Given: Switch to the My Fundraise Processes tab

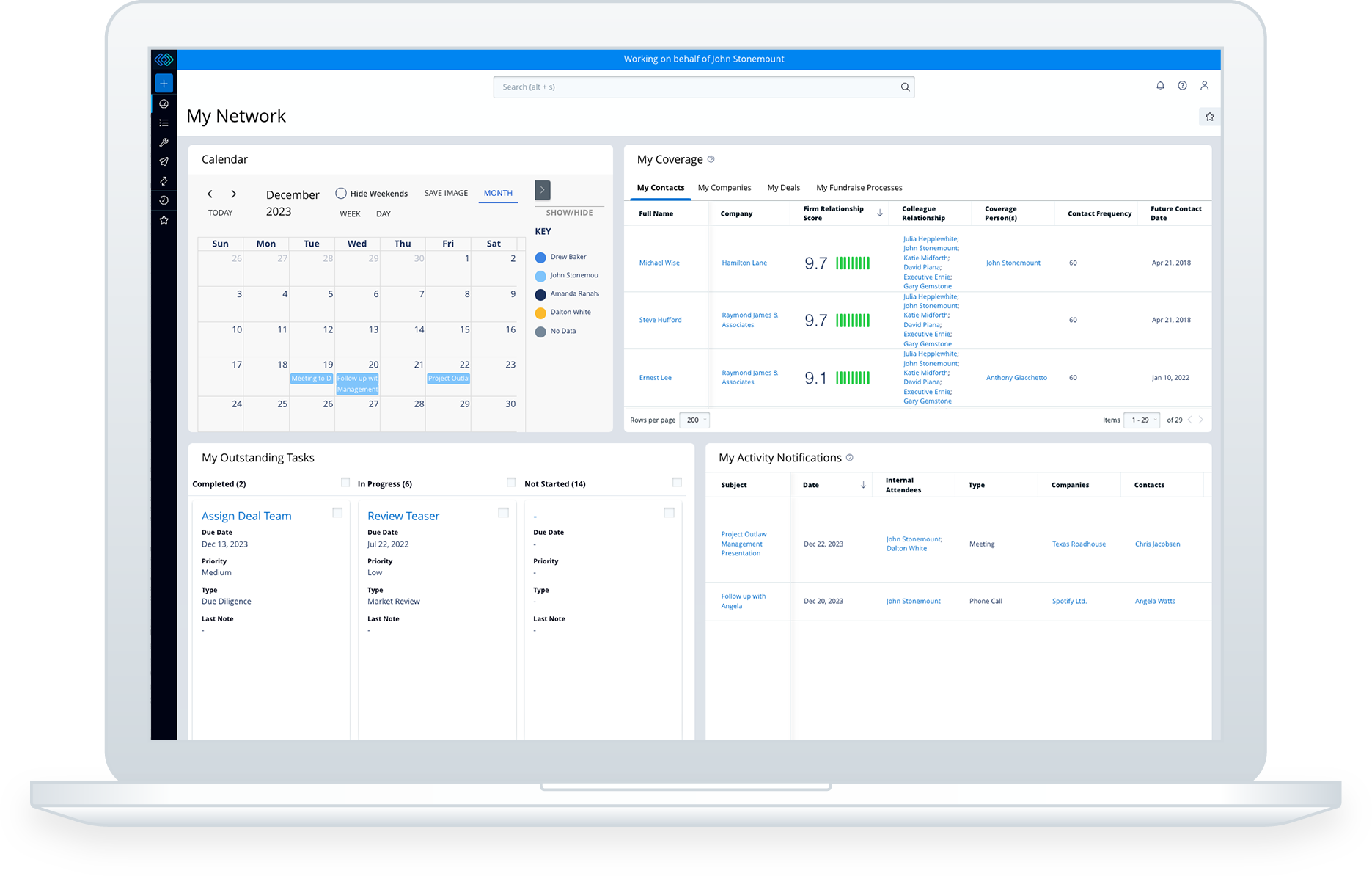Looking at the screenshot, I should pos(859,188).
